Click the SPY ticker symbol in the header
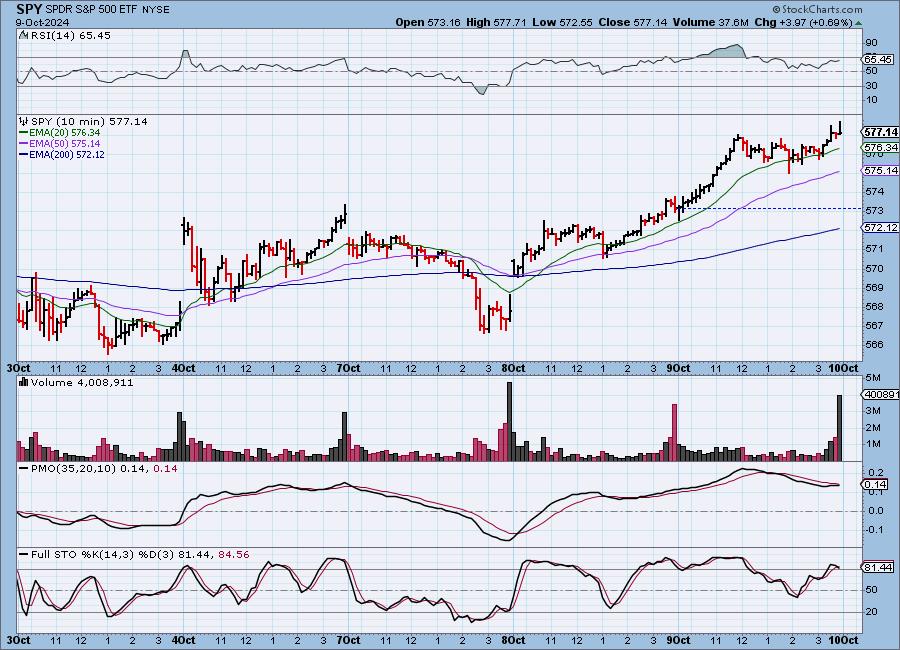 click(29, 10)
